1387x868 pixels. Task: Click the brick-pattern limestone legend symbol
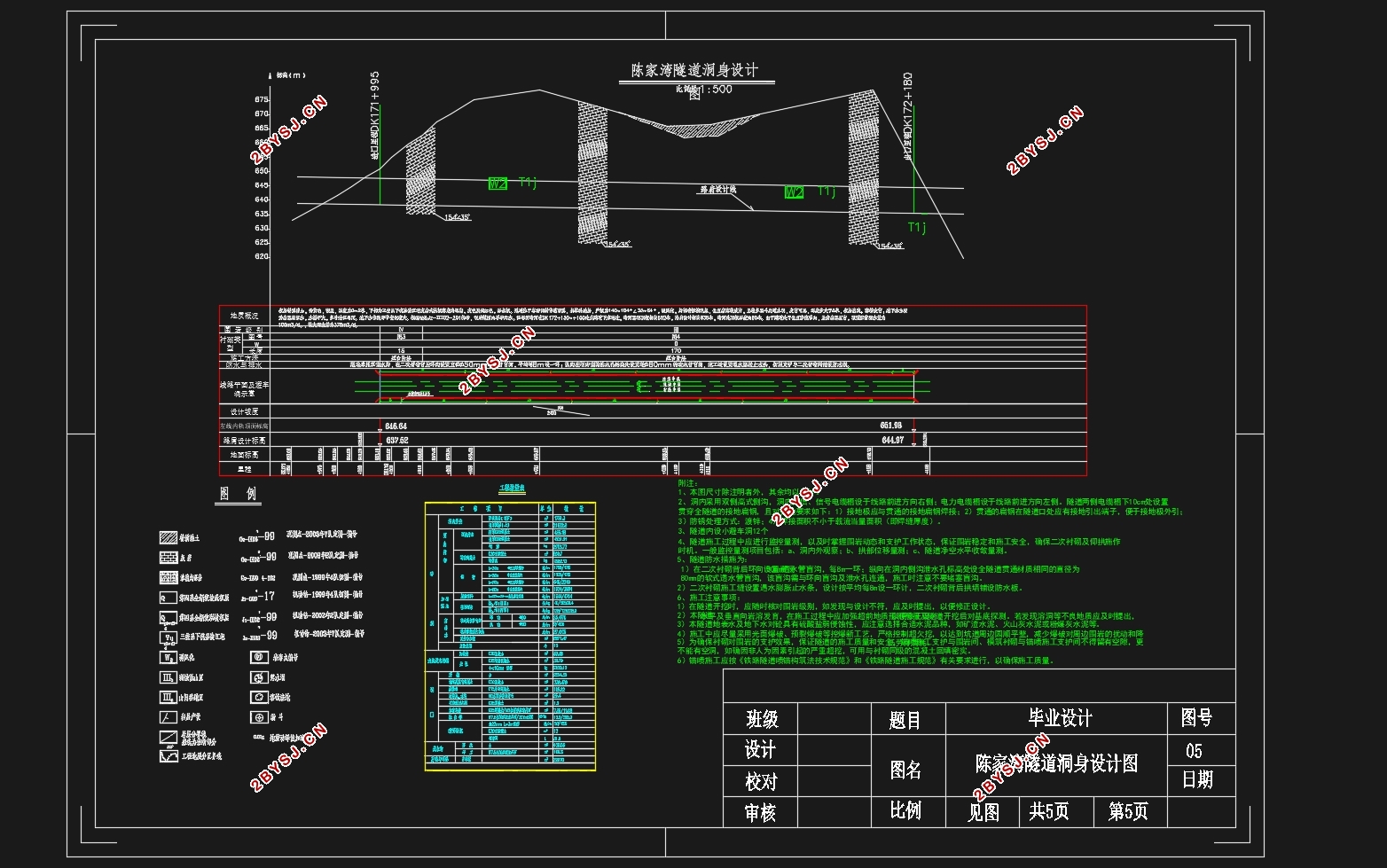click(x=168, y=557)
